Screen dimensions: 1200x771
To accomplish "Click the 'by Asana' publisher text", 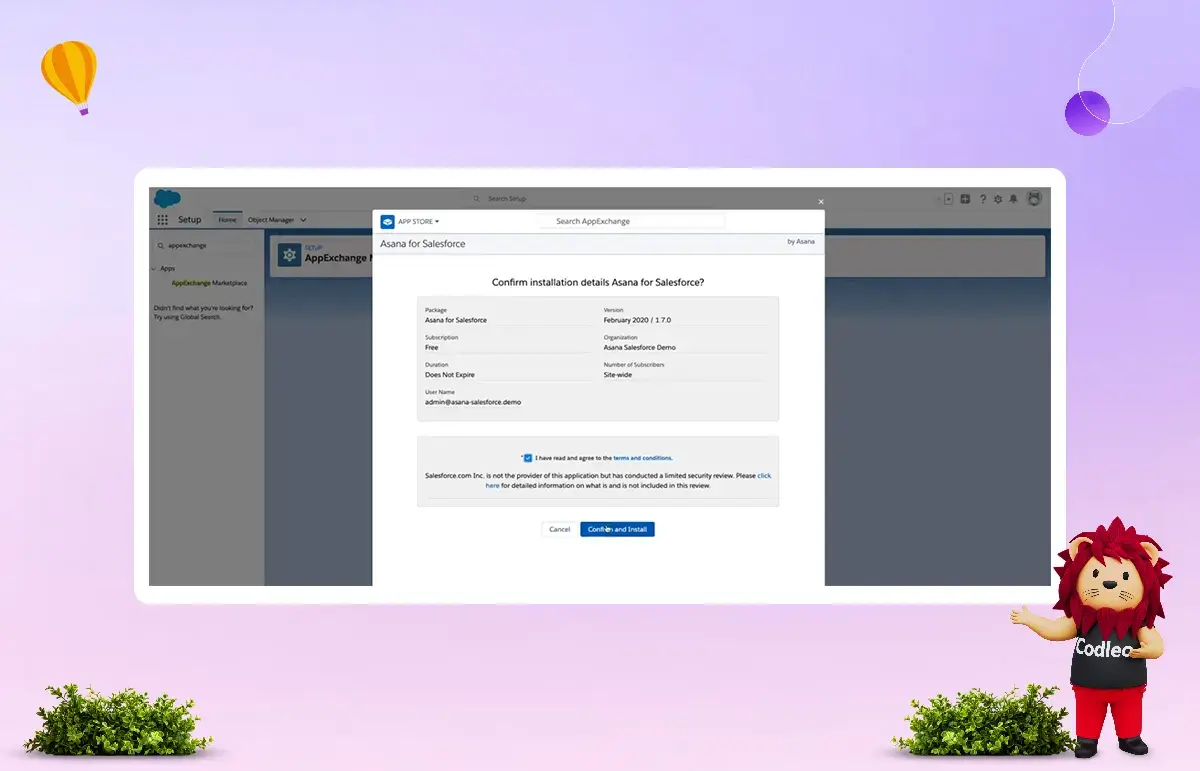I will [x=801, y=242].
